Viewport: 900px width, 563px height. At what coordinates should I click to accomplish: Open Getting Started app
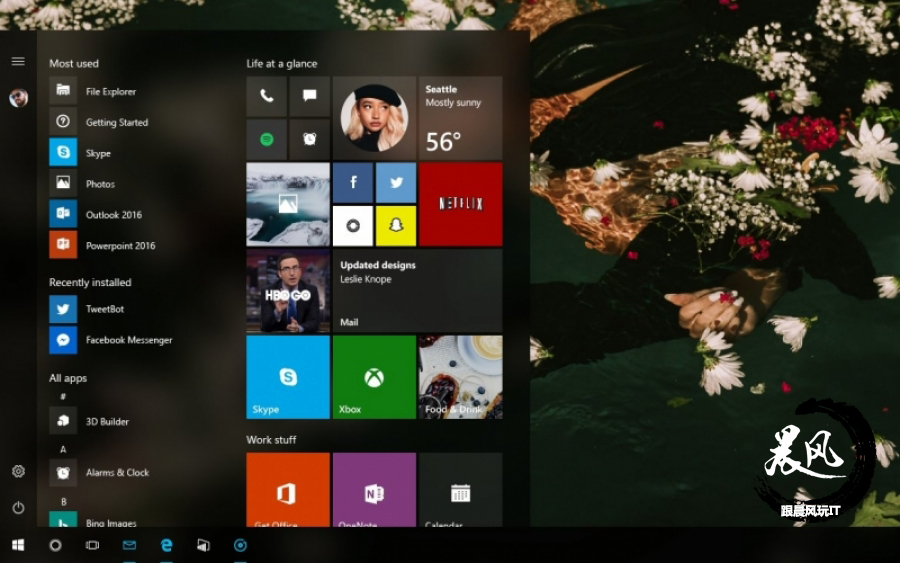pos(110,122)
